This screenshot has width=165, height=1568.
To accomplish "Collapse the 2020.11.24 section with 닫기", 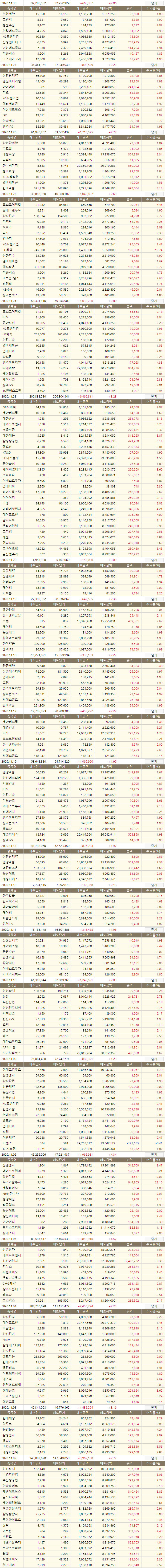I will [x=154, y=301].
